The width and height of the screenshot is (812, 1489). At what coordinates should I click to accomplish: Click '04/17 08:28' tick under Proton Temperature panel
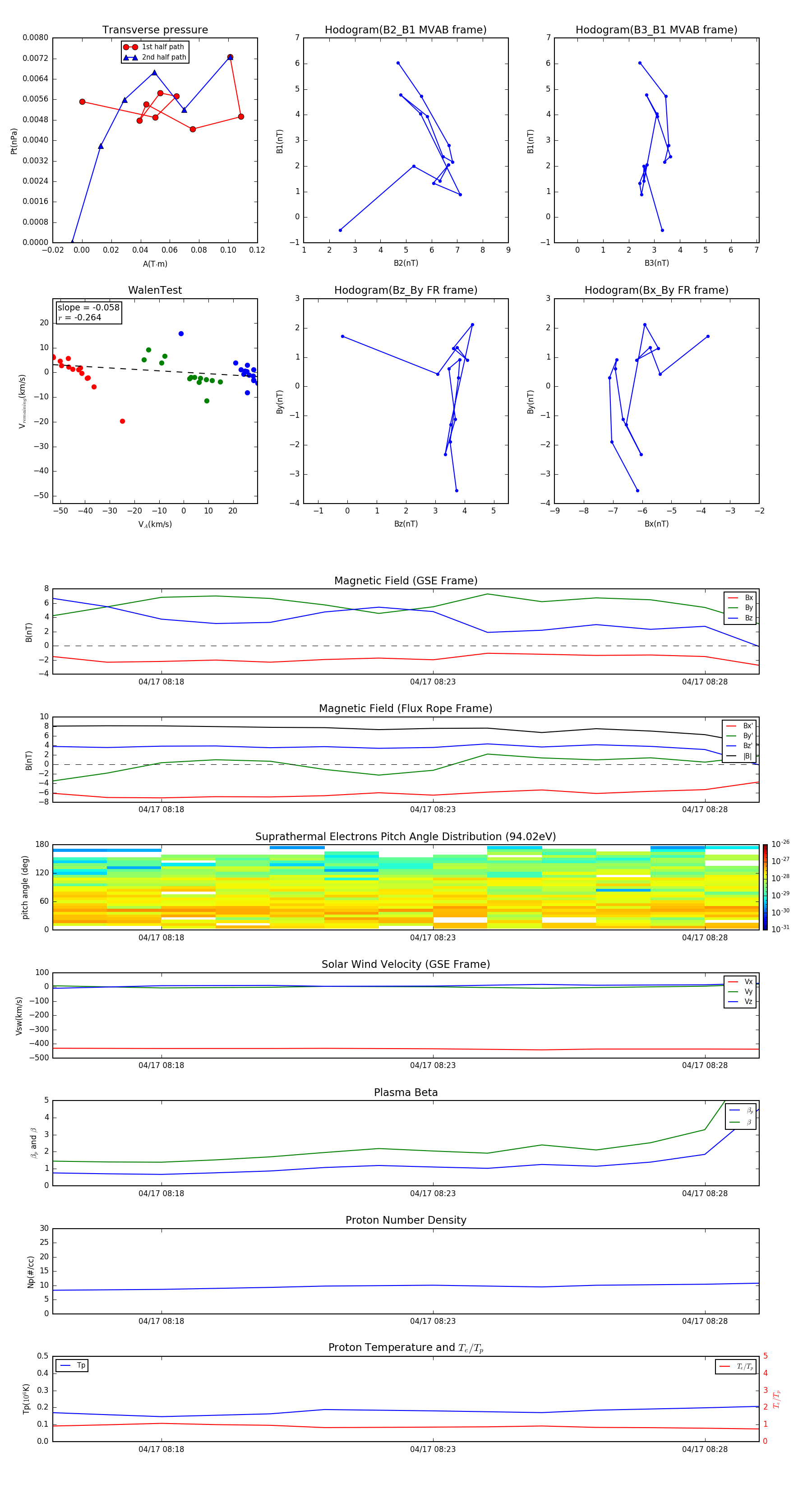click(x=705, y=1449)
